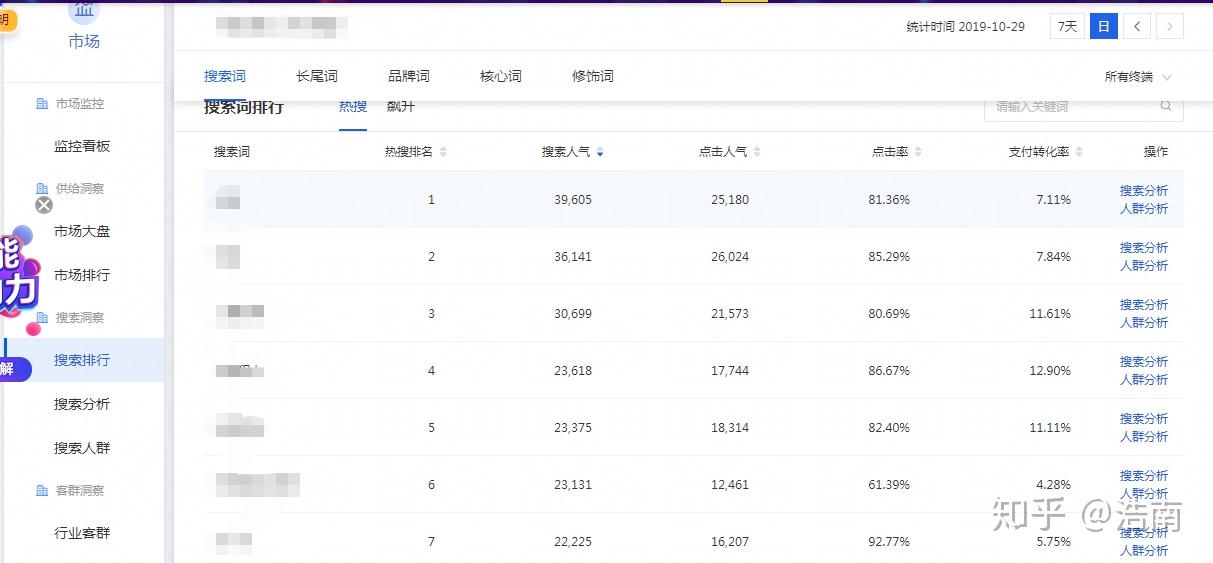Select the 热搜 ranking tab
This screenshot has height=563, width=1213.
[353, 107]
